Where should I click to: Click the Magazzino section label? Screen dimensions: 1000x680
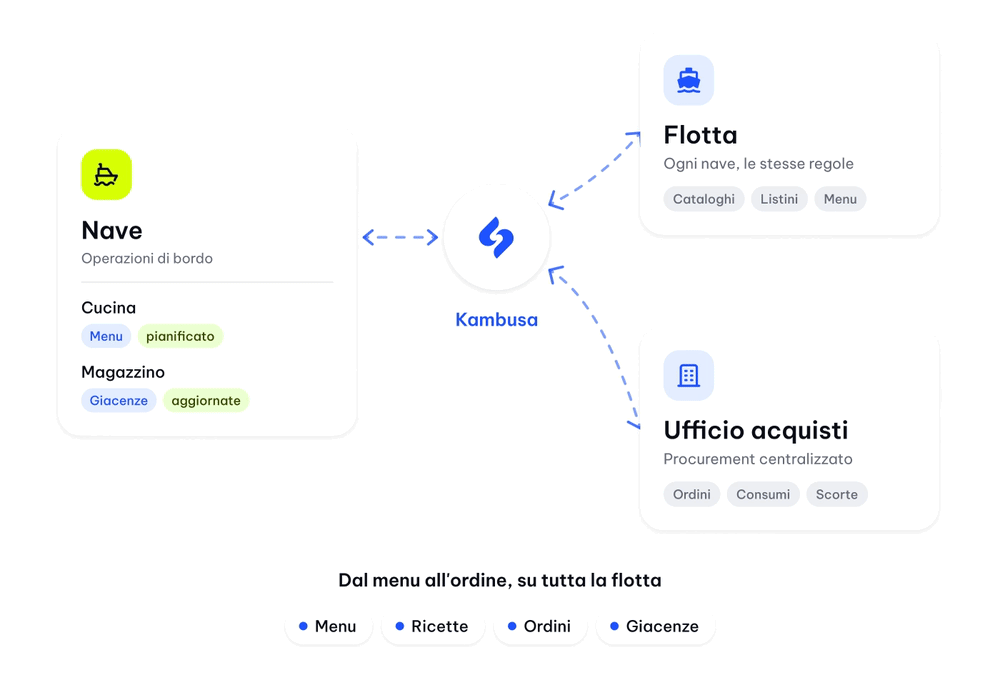(123, 372)
